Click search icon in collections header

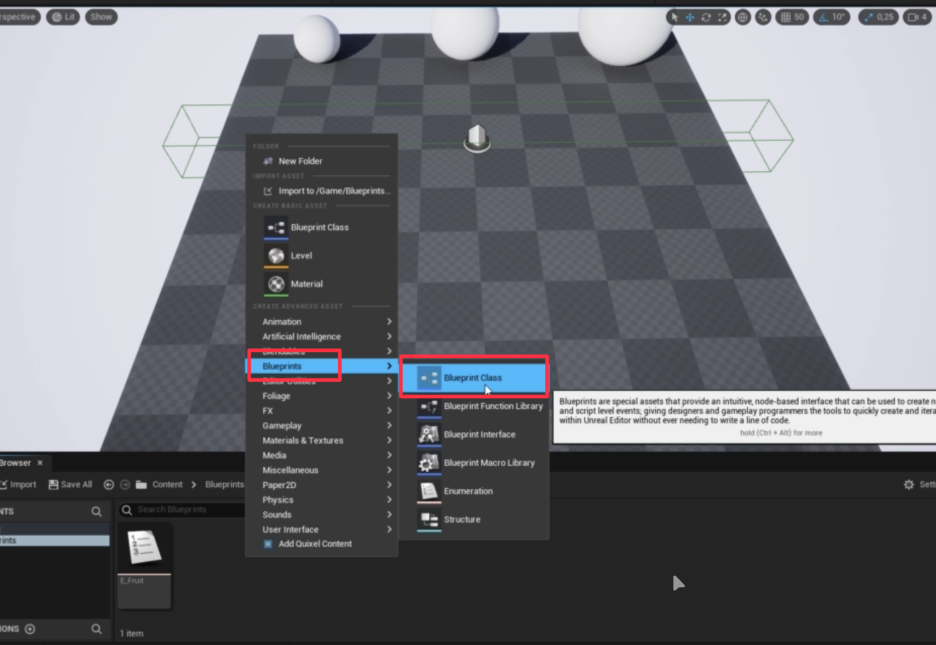(96, 629)
